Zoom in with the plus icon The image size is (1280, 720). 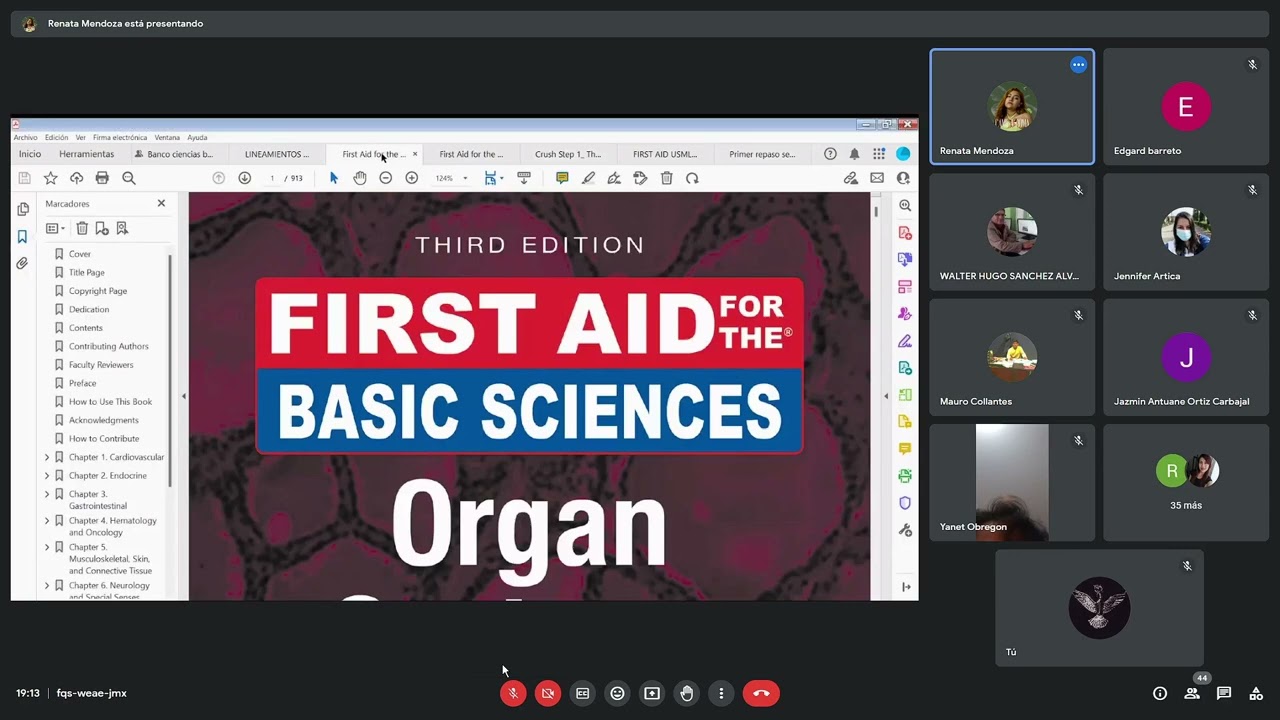tap(411, 178)
